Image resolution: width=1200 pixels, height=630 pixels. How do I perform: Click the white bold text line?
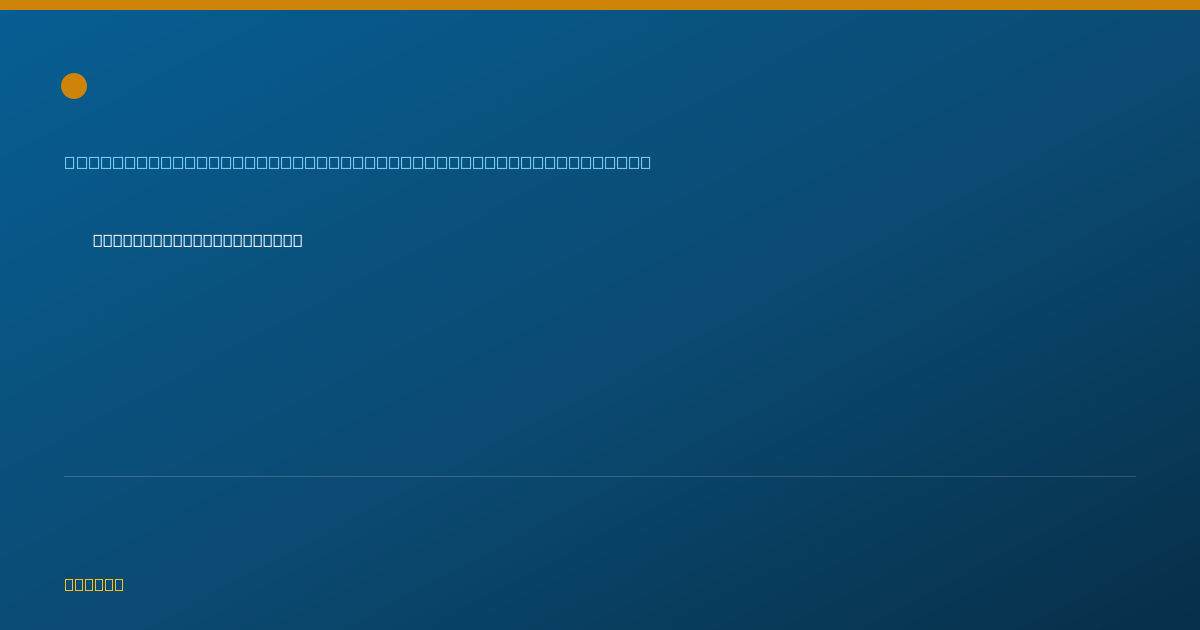tap(198, 240)
